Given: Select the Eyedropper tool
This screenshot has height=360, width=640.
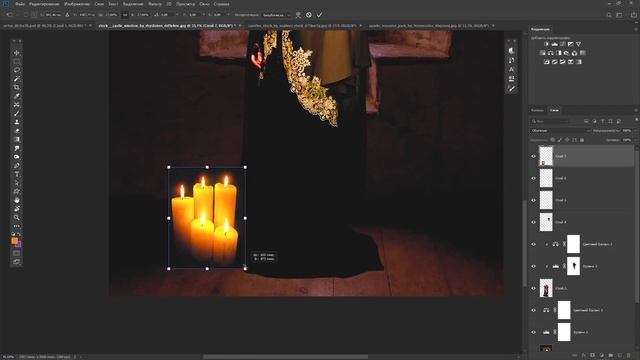Looking at the screenshot, I should pyautogui.click(x=16, y=96).
